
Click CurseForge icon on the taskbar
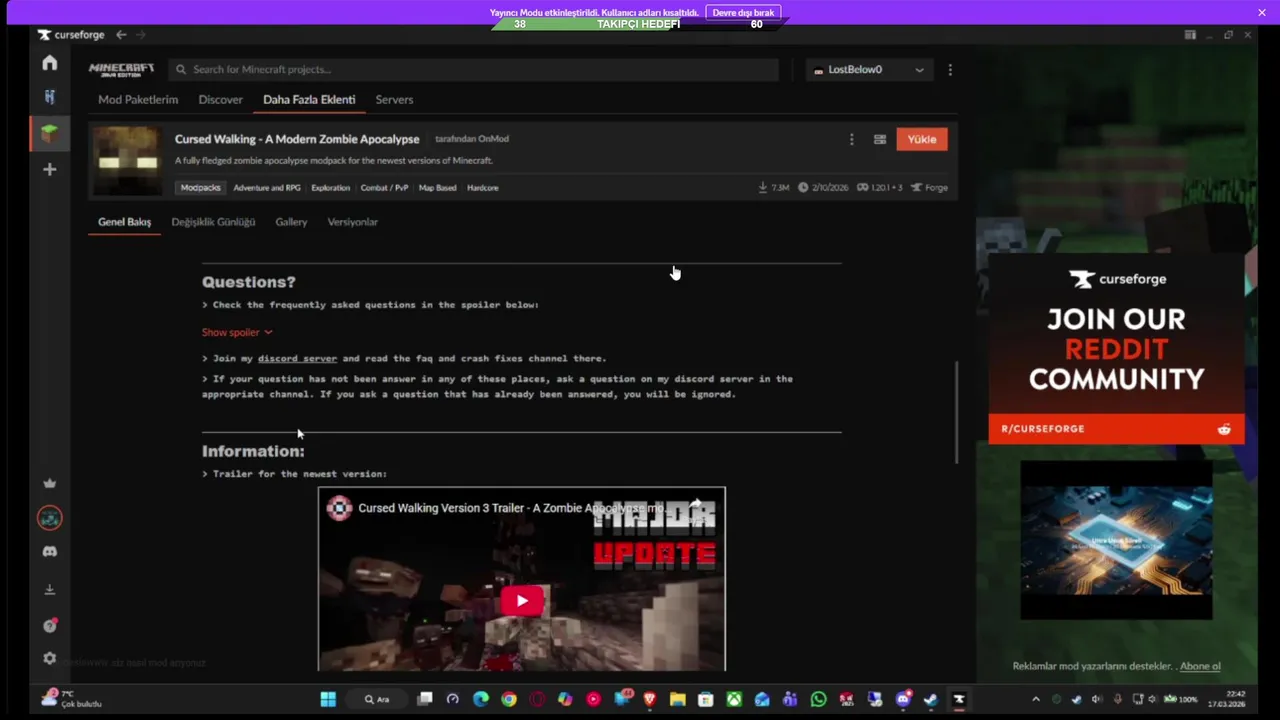(958, 699)
